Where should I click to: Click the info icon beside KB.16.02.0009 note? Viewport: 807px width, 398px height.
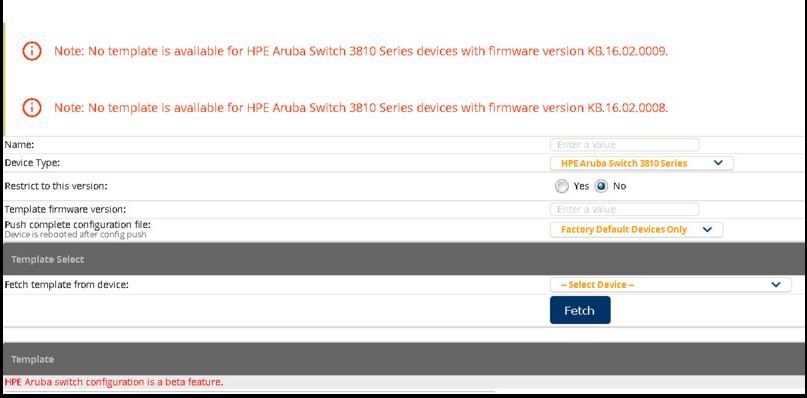coord(31,51)
